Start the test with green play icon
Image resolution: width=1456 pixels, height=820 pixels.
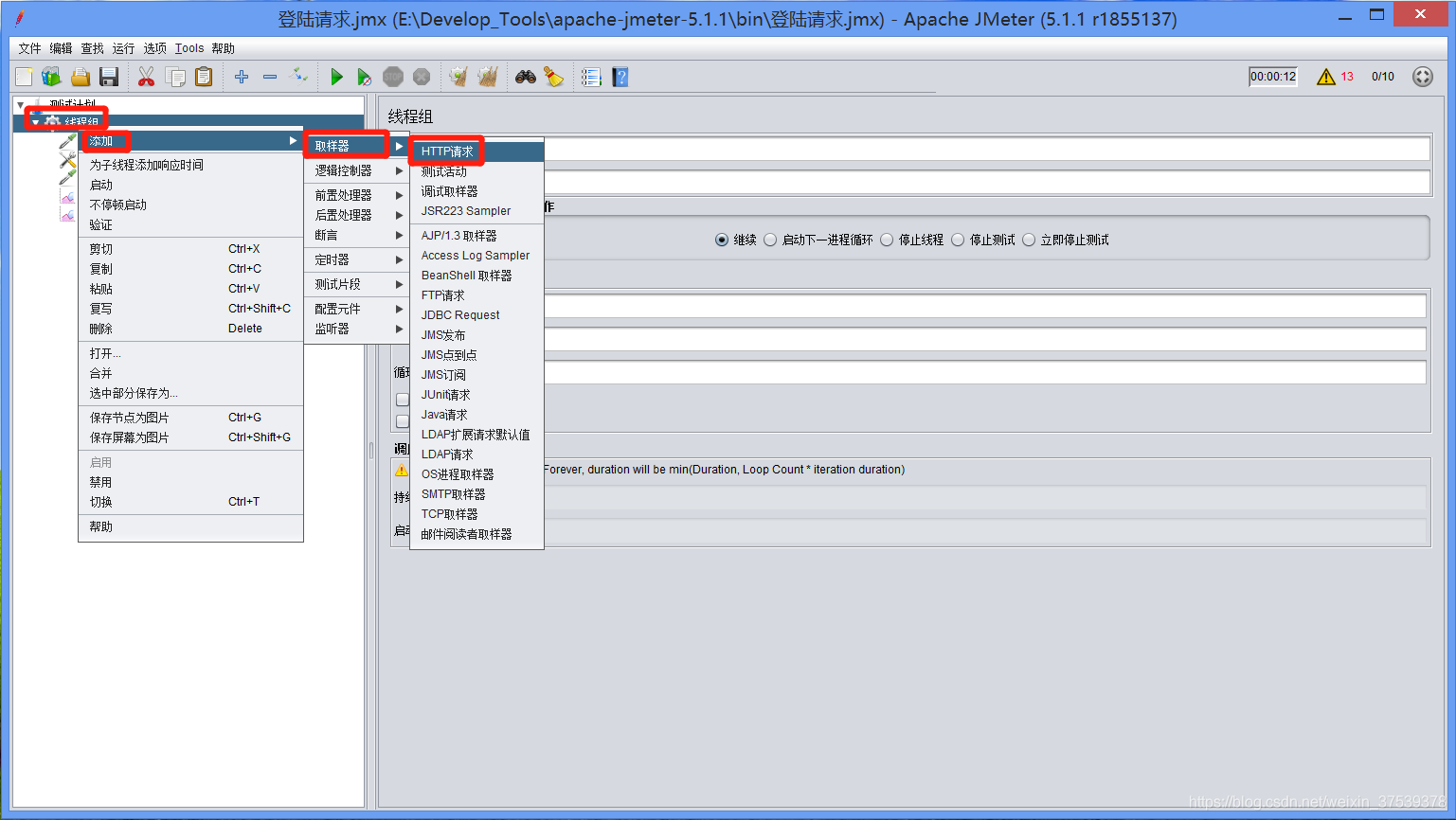coord(336,77)
